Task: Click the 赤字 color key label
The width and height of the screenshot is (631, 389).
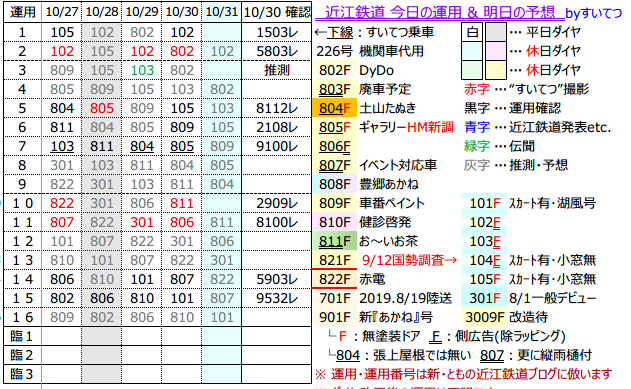Action: pyautogui.click(x=477, y=89)
